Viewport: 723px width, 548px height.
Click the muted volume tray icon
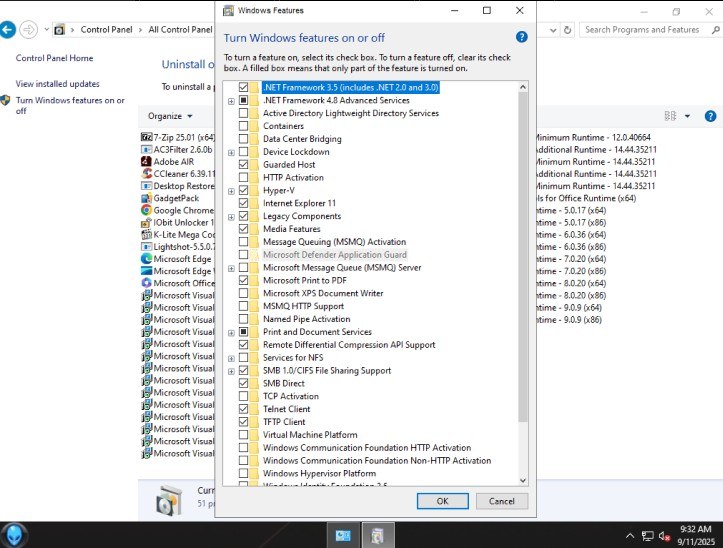tap(664, 536)
